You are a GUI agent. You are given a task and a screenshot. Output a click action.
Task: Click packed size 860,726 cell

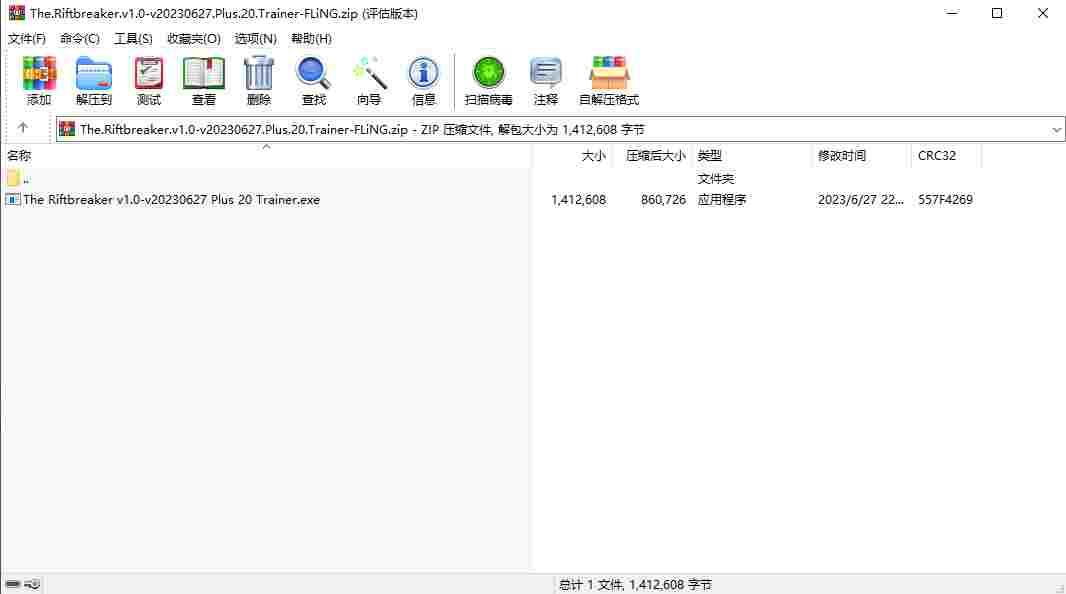click(664, 200)
